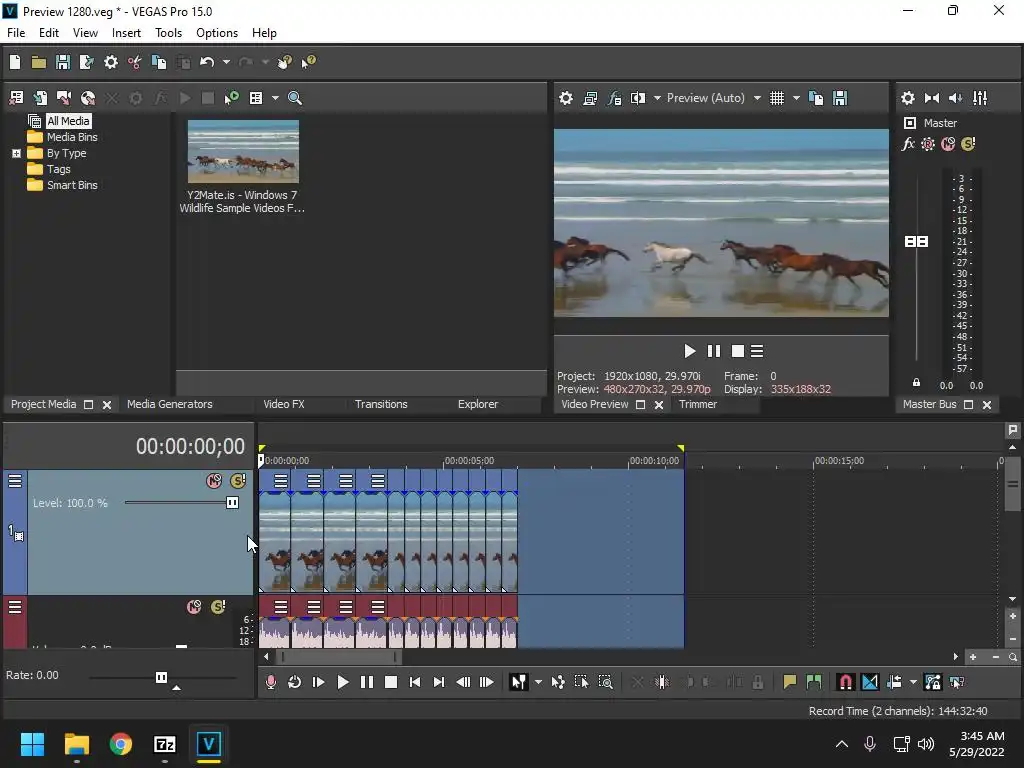The image size is (1024, 768).
Task: Click the Copy icon in main toolbar
Action: [x=159, y=62]
